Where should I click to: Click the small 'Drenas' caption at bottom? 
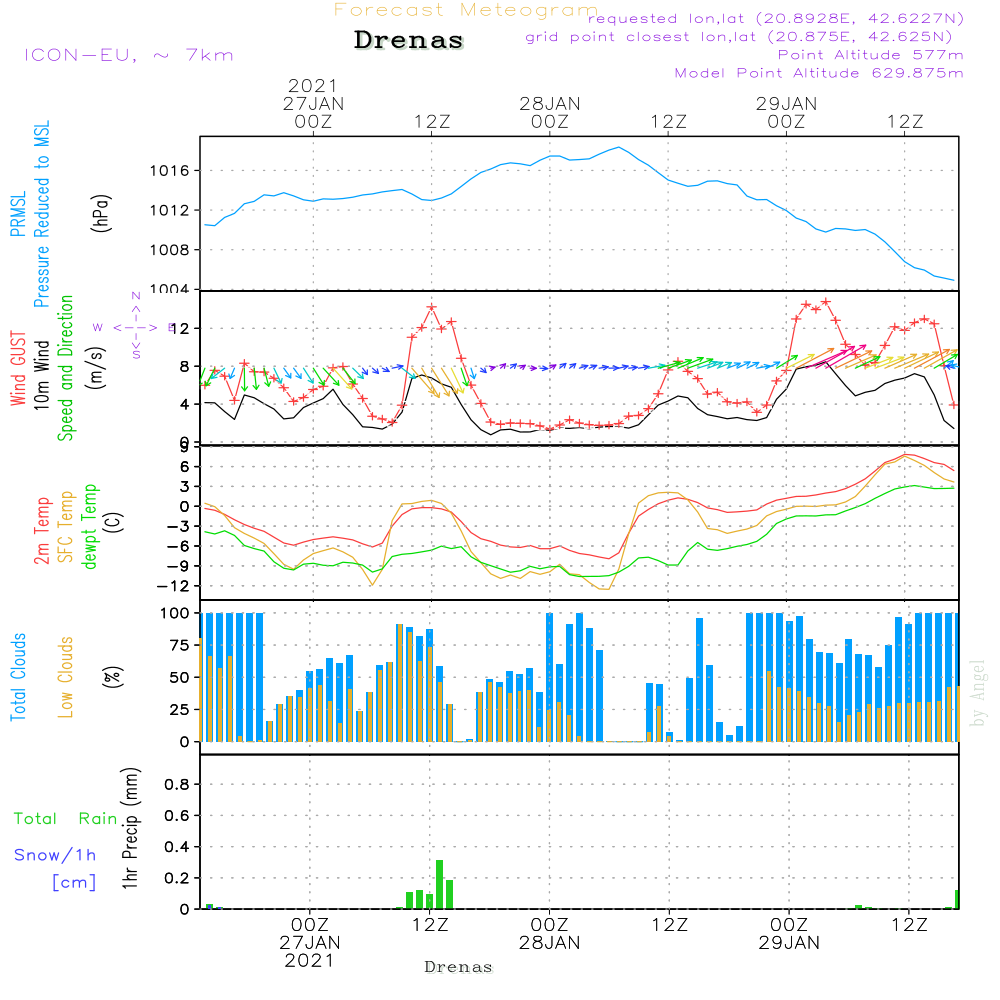(x=459, y=967)
